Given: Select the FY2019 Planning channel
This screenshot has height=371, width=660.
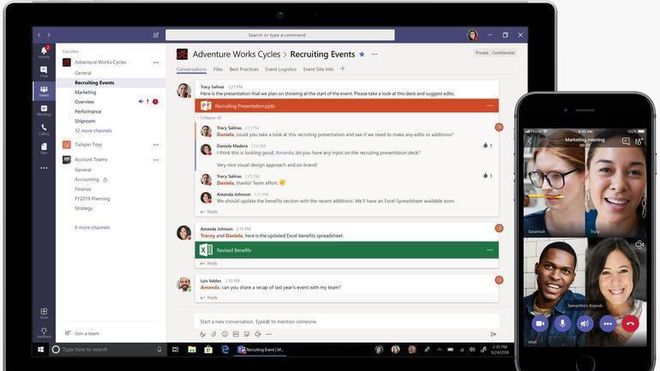Looking at the screenshot, I should (92, 199).
